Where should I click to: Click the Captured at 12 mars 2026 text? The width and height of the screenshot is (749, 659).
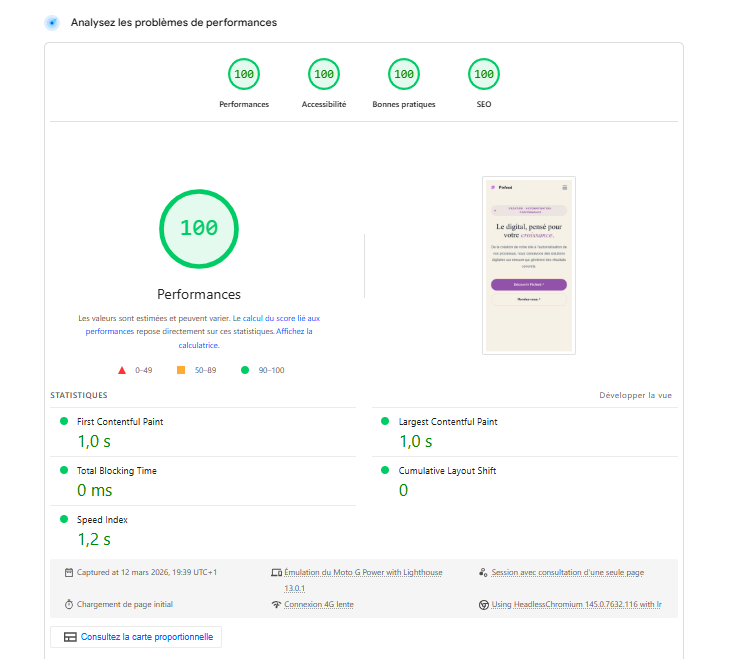click(x=147, y=572)
